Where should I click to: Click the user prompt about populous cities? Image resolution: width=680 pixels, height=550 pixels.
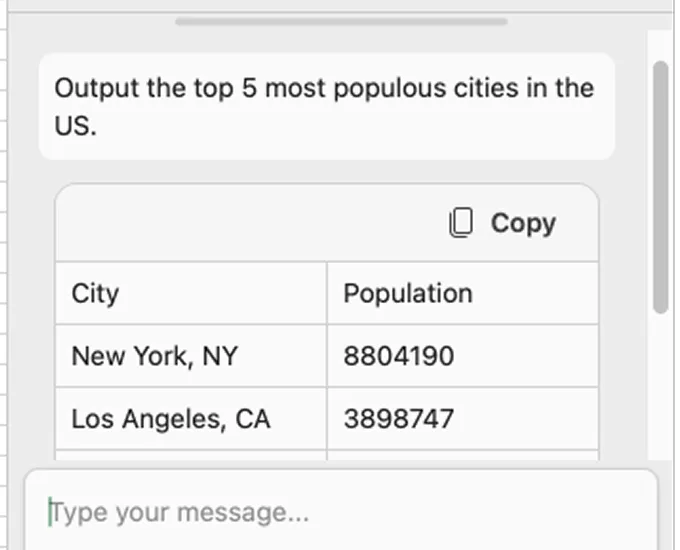click(327, 106)
